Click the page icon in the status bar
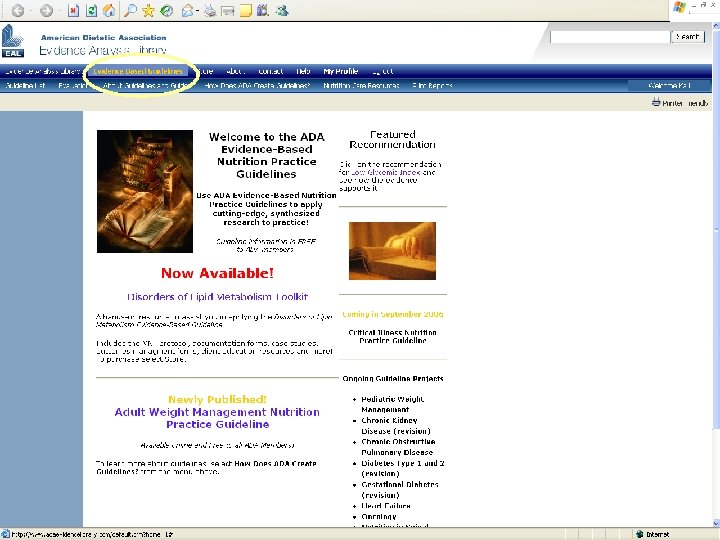 pos(5,534)
